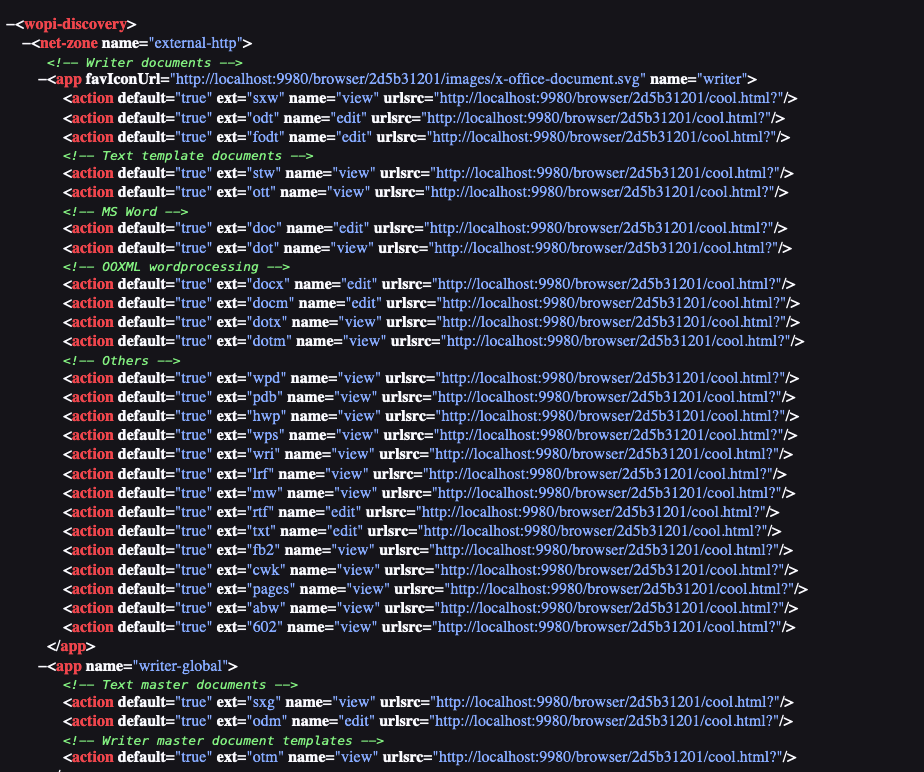Collapse the writer-global app element
This screenshot has width=924, height=772.
click(x=42, y=665)
